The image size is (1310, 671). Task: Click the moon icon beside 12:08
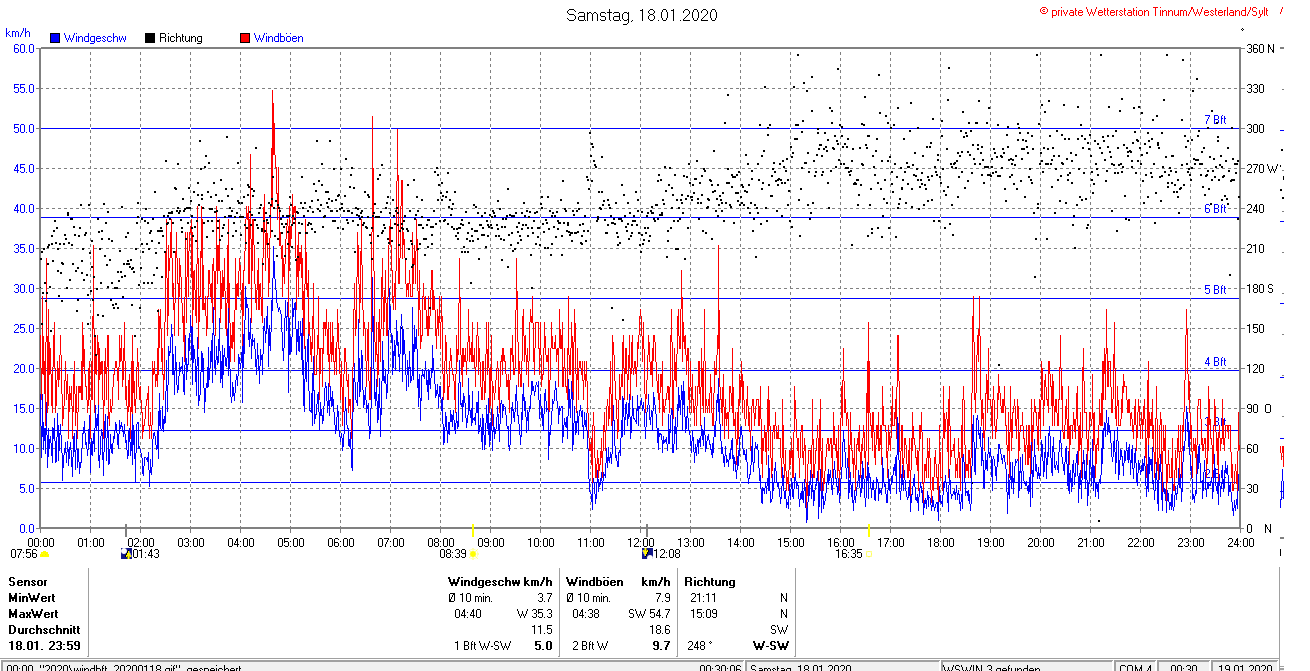pyautogui.click(x=647, y=552)
